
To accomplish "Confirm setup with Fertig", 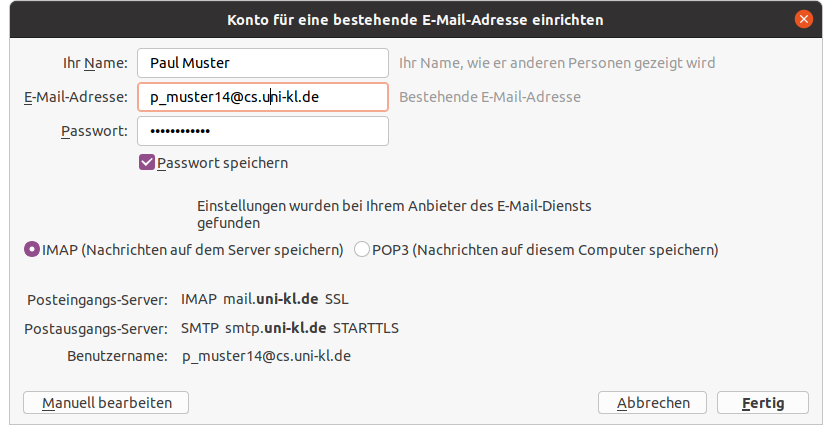I will coord(762,402).
